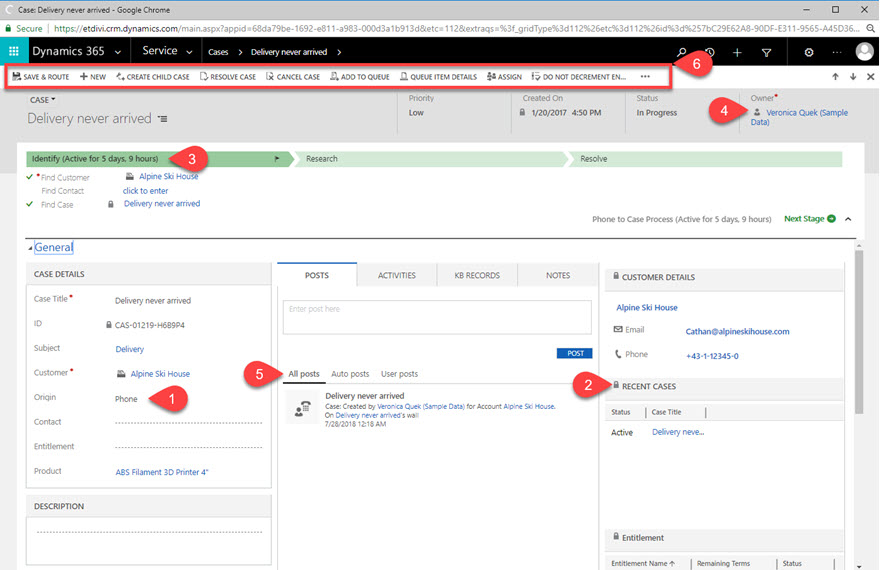Go to previous record up arrow
The width and height of the screenshot is (880, 570).
click(x=835, y=77)
